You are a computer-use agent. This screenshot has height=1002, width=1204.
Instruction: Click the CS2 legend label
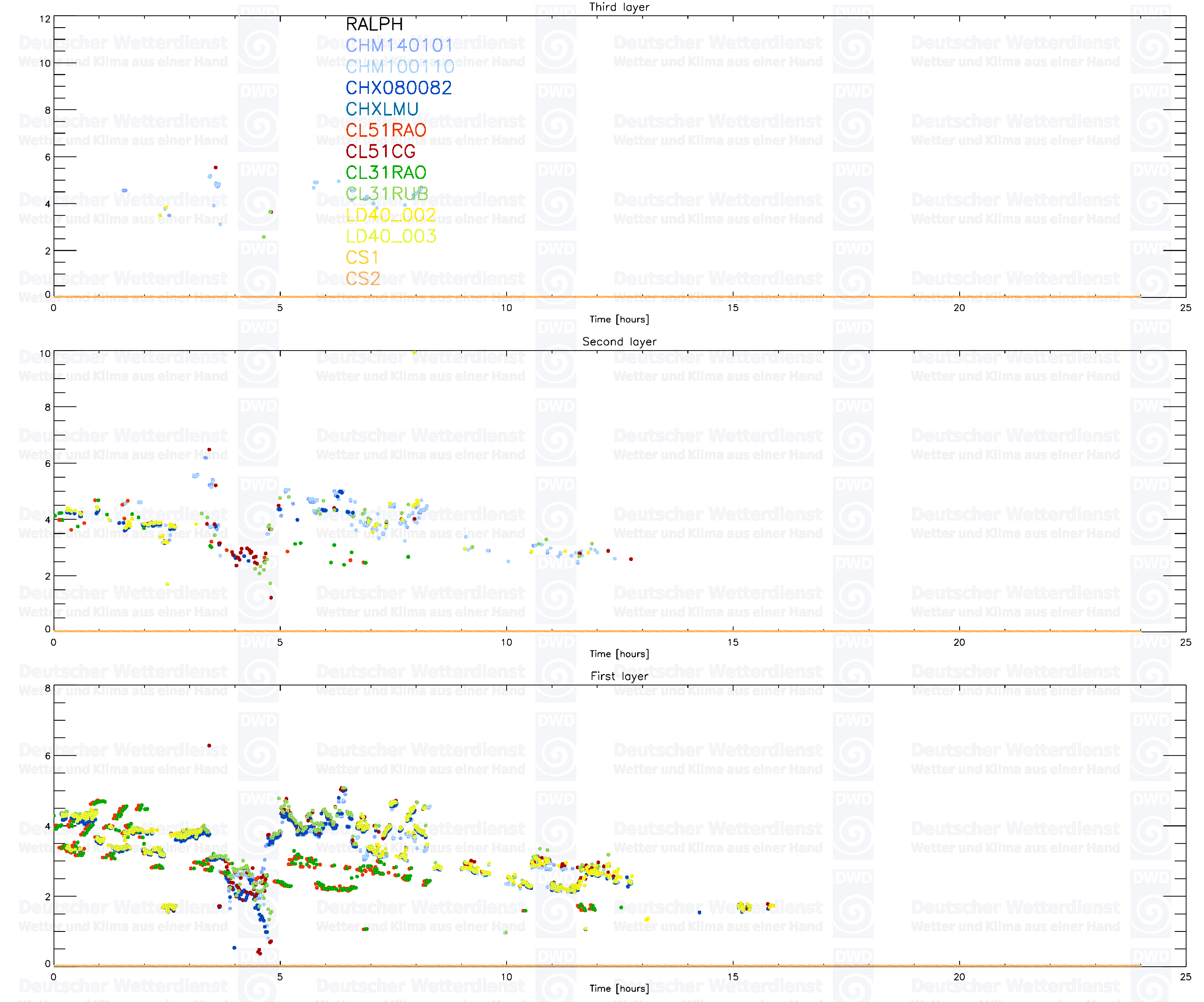[363, 279]
